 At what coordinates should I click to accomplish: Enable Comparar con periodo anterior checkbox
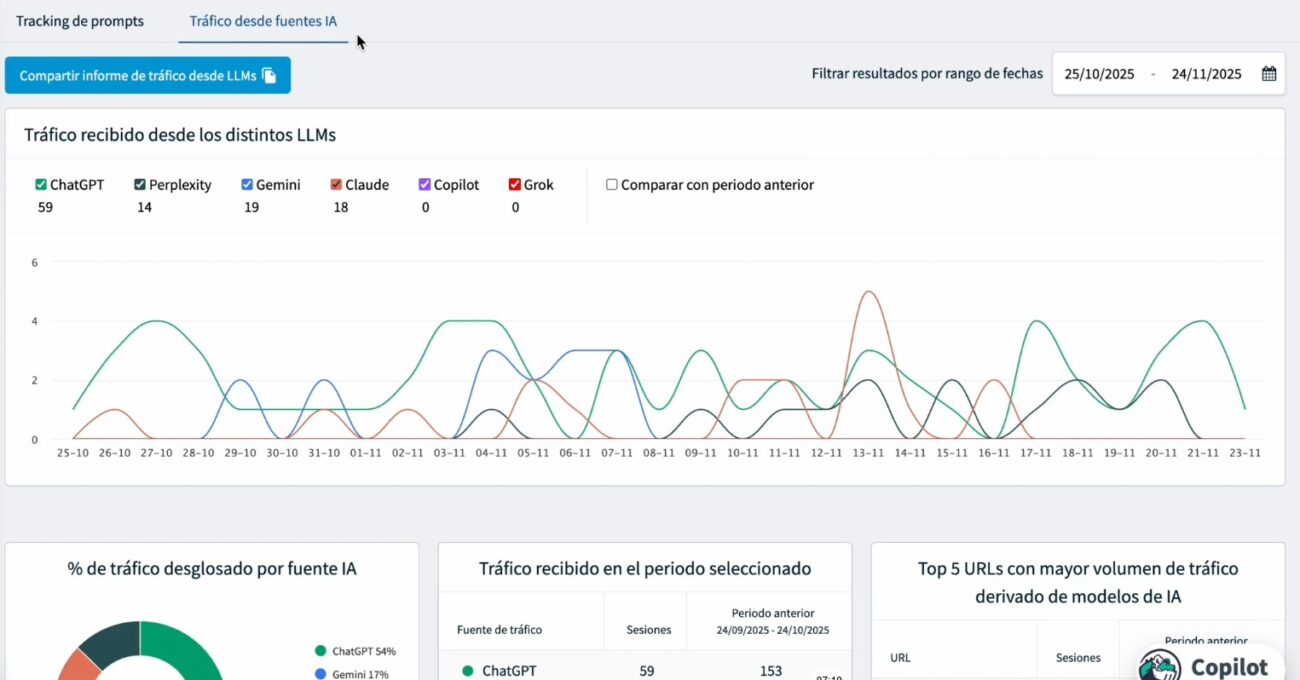click(612, 185)
